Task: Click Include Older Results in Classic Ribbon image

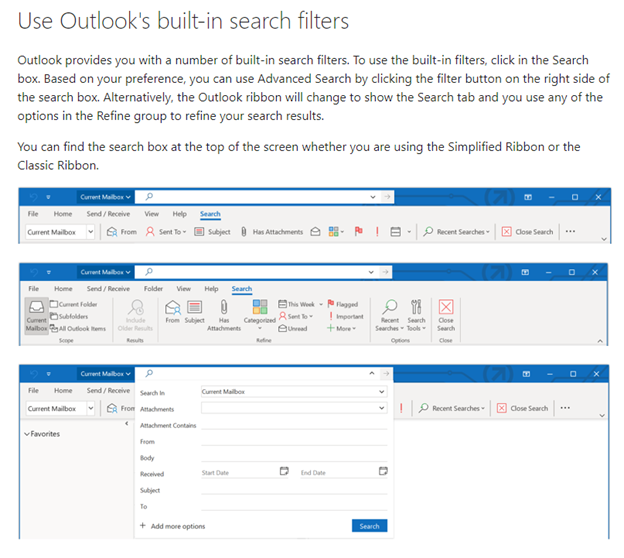Action: point(135,316)
